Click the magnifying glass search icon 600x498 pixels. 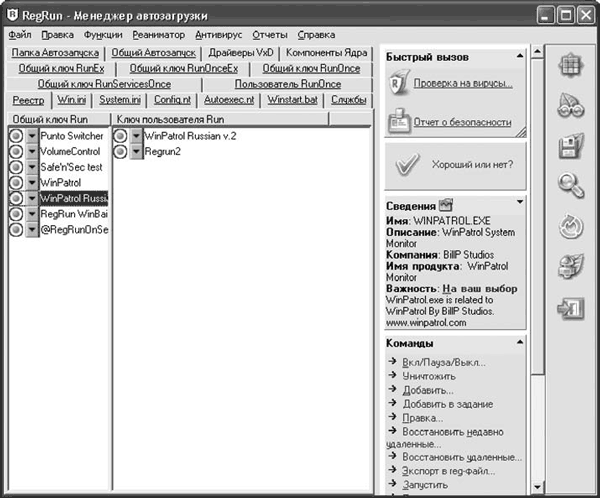pos(571,186)
